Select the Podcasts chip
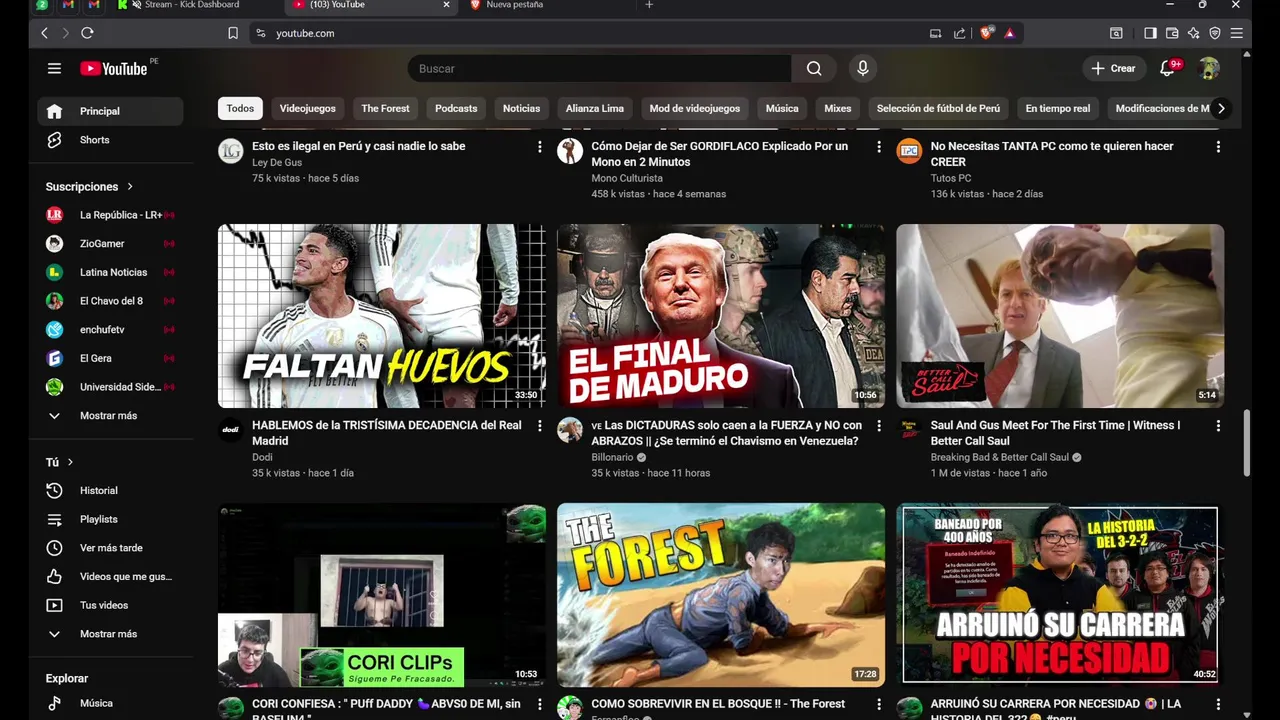Screen dimensions: 1280x720 [456, 108]
